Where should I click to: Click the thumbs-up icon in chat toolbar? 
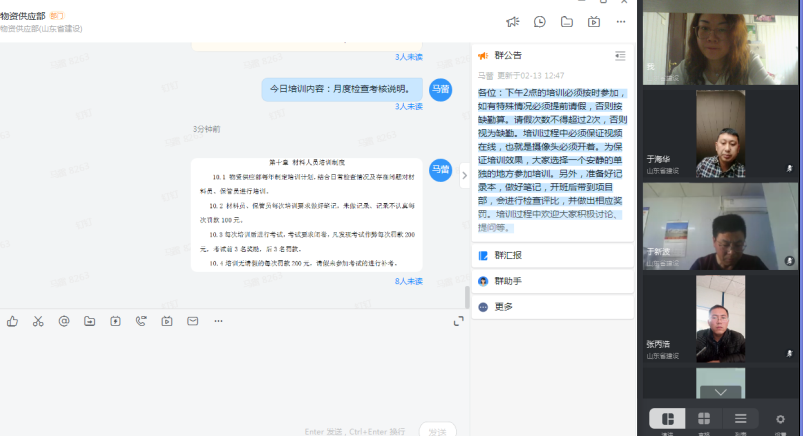coord(12,321)
